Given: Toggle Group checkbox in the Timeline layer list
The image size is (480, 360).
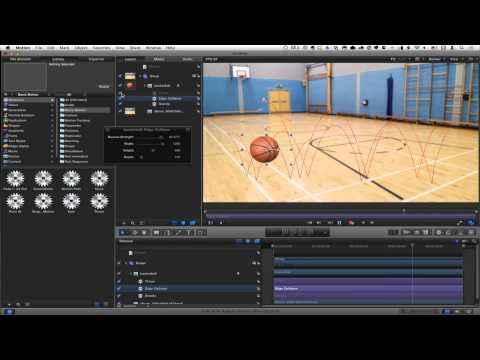Looking at the screenshot, I should pyautogui.click(x=119, y=263).
